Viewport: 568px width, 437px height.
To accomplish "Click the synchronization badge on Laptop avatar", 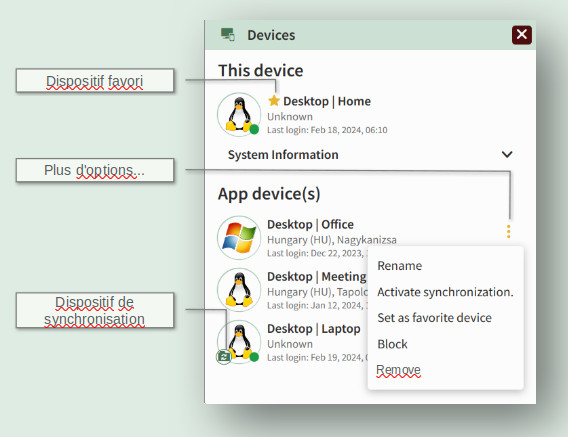I will coord(224,357).
